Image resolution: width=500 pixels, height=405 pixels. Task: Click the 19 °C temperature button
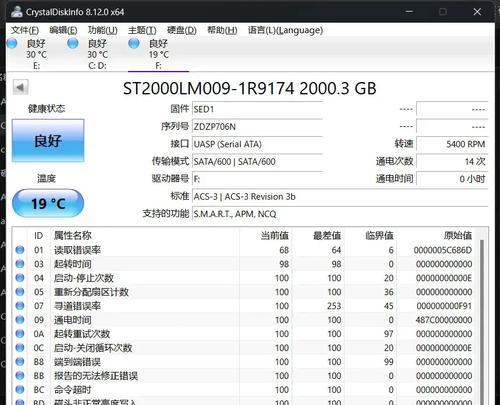click(x=48, y=203)
